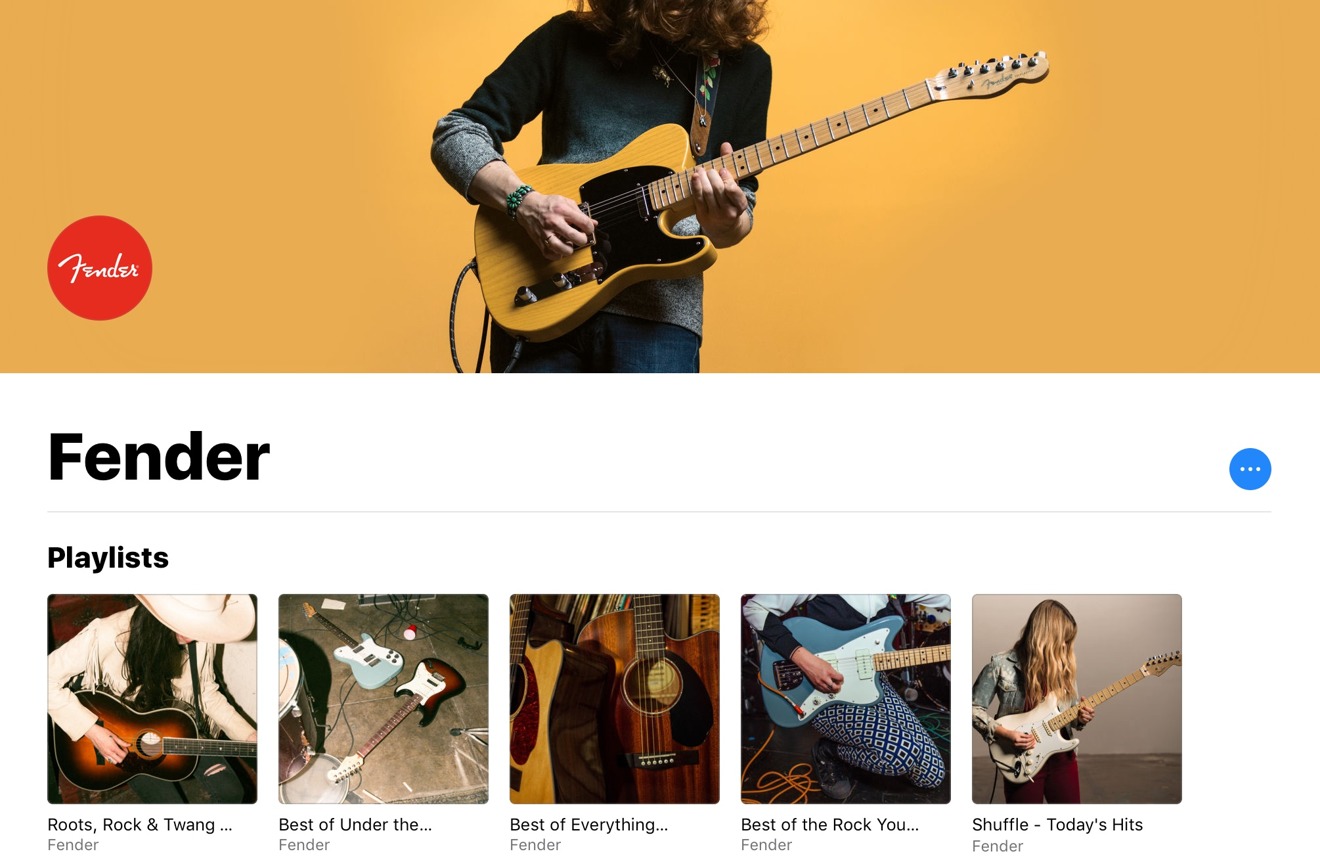Open the Roots, Rock & Twang playlist cover
The width and height of the screenshot is (1320, 862).
(x=152, y=699)
